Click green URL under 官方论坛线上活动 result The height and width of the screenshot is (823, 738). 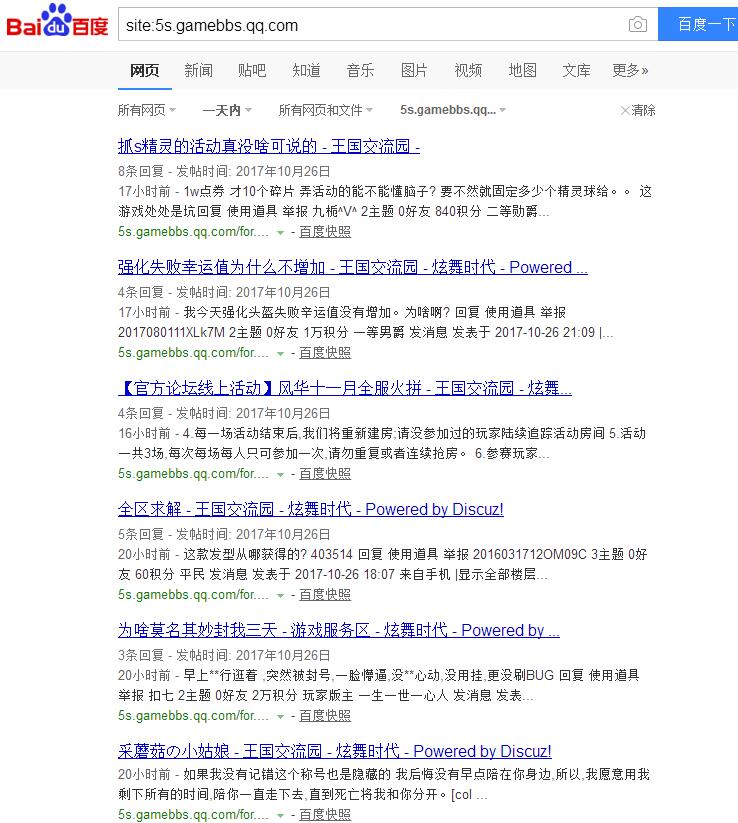193,473
